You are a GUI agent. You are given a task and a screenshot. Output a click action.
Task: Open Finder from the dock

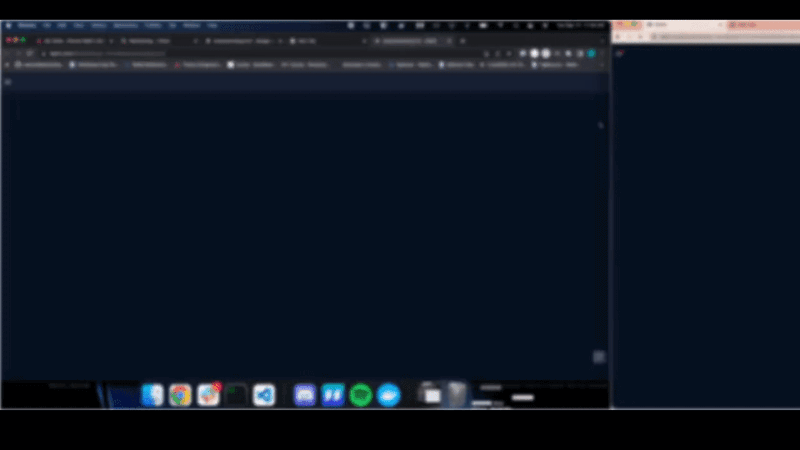tap(152, 395)
